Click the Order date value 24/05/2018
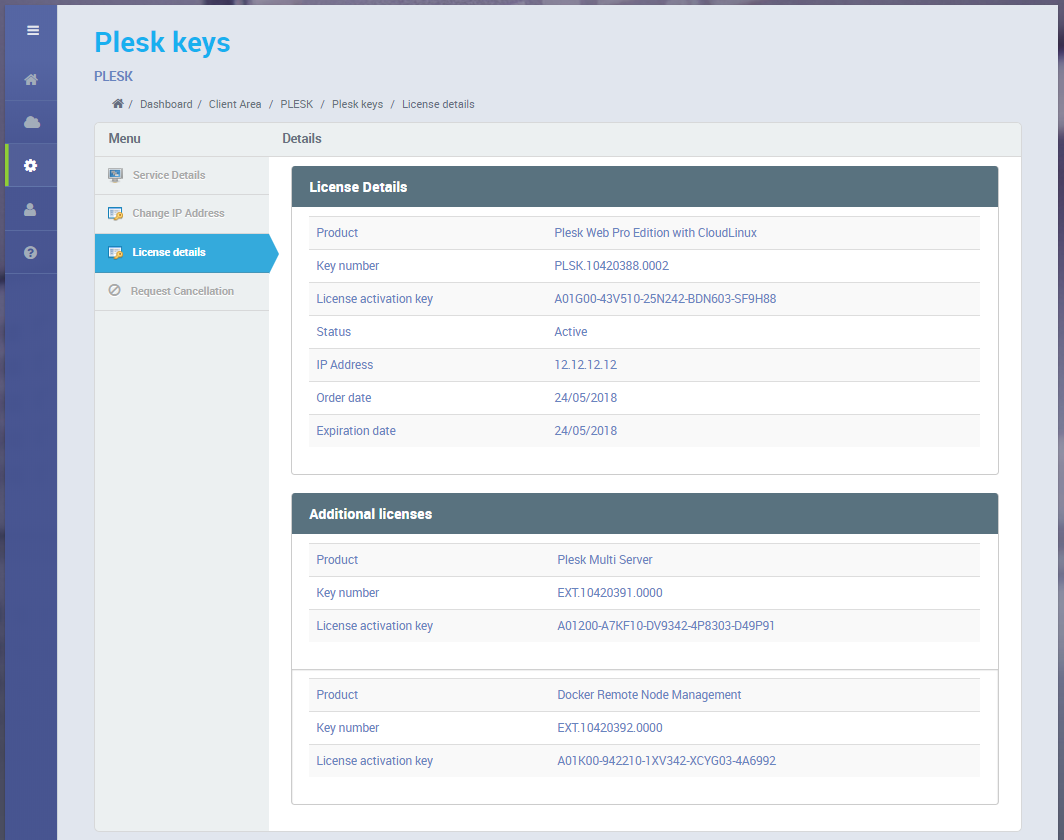The height and width of the screenshot is (840, 1064). pos(586,398)
